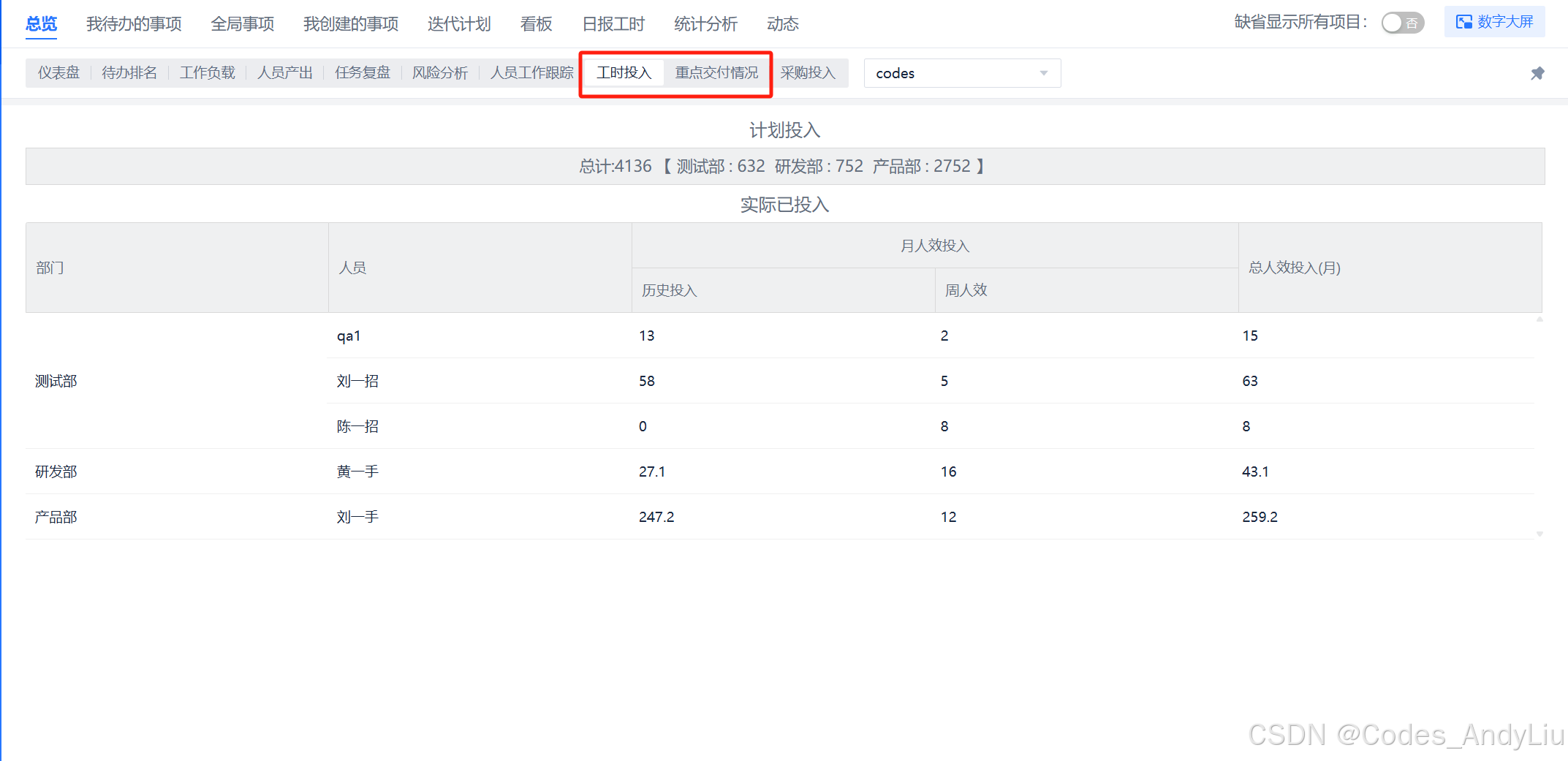Click the table scrollbar up arrow

[1539, 319]
